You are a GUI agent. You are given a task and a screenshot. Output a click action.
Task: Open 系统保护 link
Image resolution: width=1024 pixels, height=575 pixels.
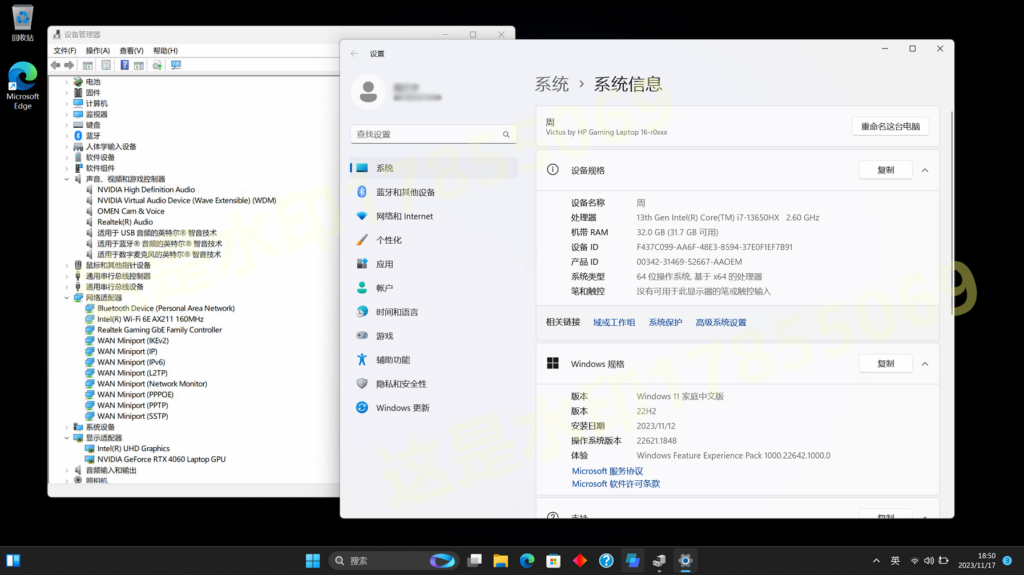coord(665,323)
